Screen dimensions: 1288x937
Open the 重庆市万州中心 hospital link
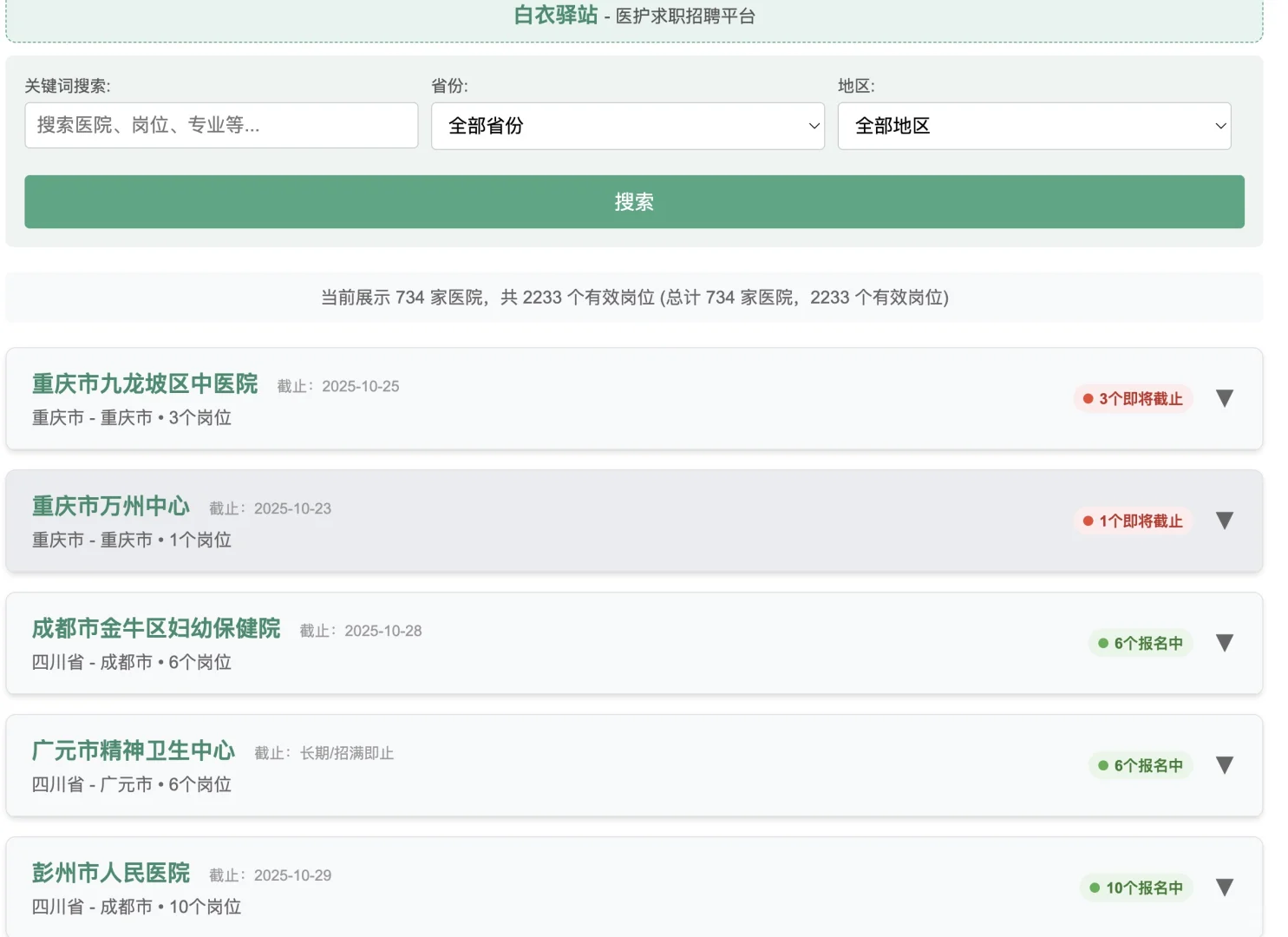click(x=110, y=507)
